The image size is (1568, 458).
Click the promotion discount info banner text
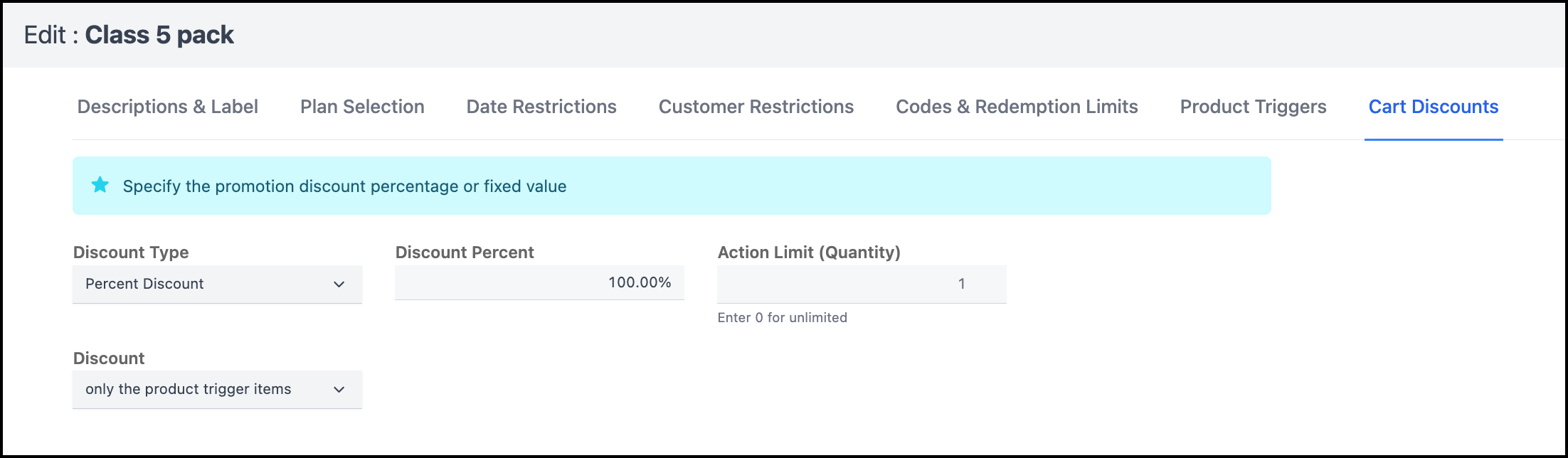[344, 186]
